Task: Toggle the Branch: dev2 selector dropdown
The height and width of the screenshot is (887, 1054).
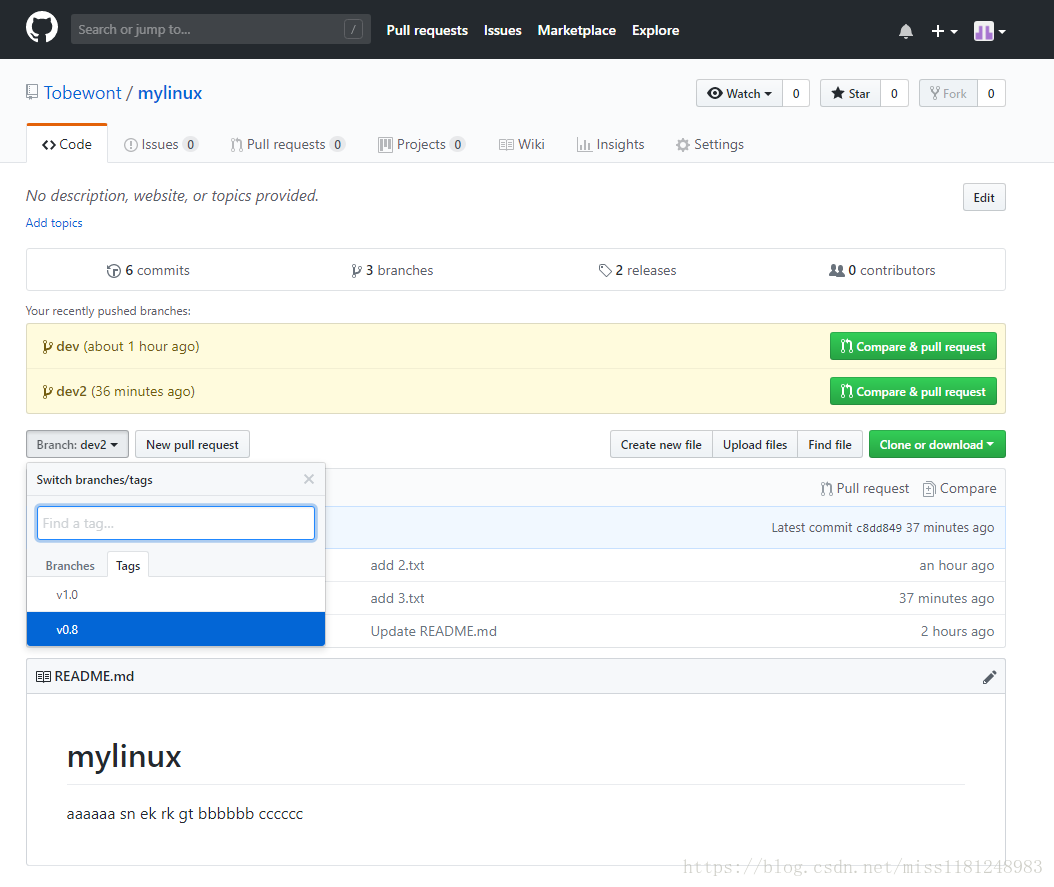Action: pyautogui.click(x=77, y=445)
